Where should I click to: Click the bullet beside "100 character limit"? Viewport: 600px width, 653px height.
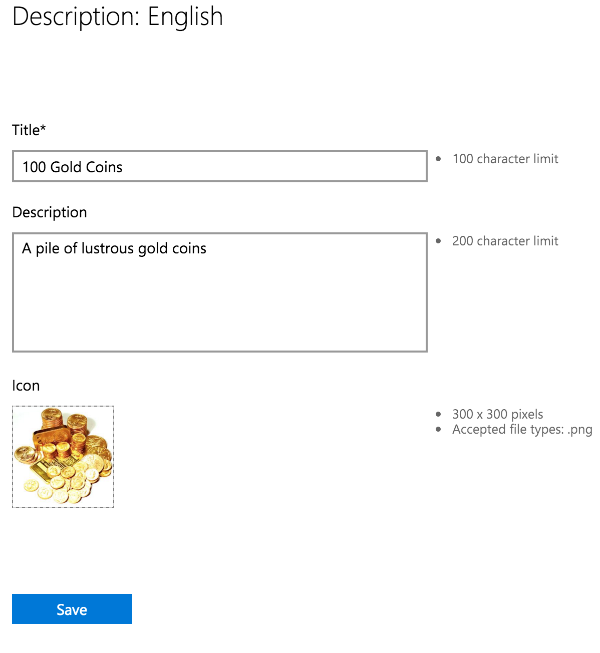click(x=438, y=159)
